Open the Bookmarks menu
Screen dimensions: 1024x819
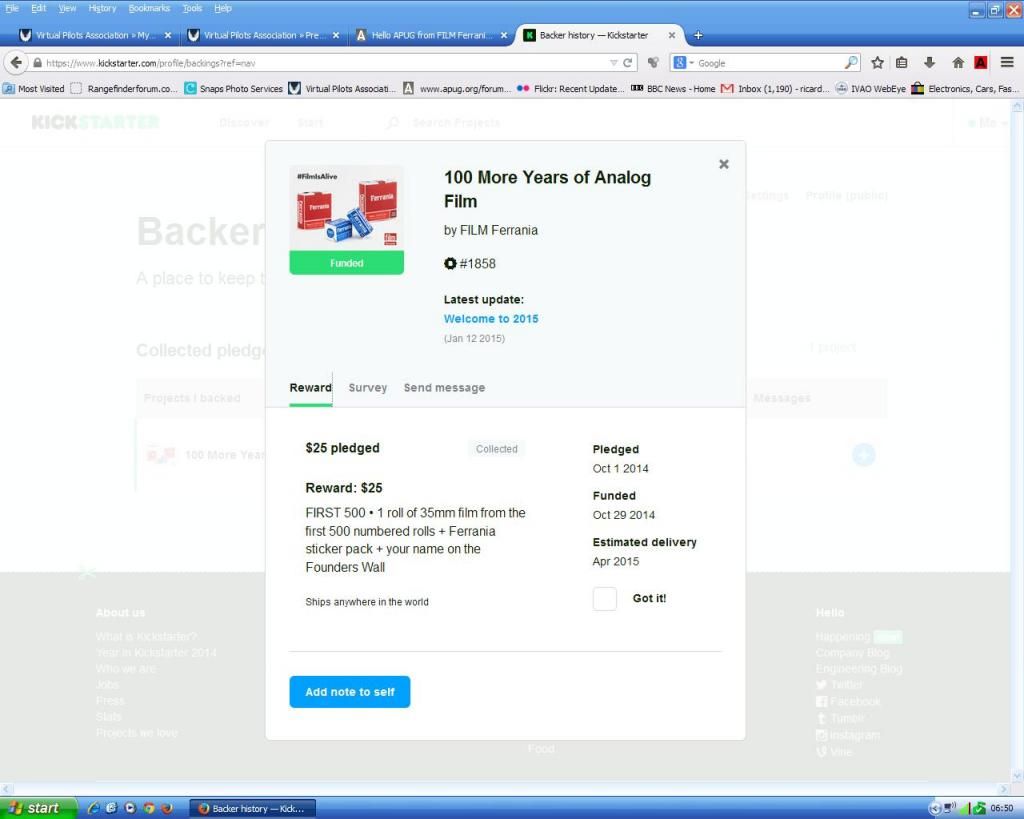tap(149, 8)
